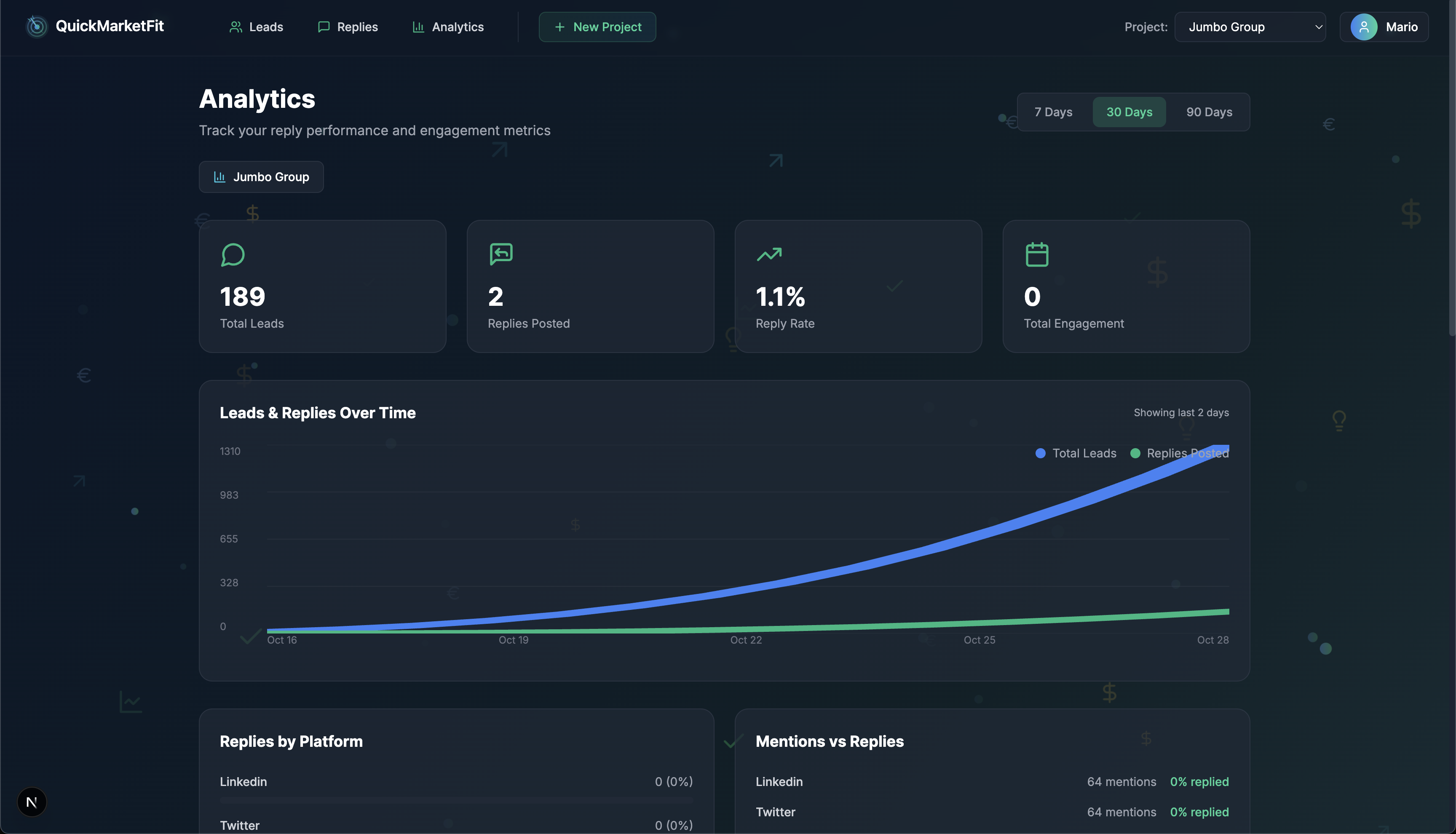Screen dimensions: 1456x834
Task: Click the Total Engagement calendar icon
Action: click(1037, 255)
